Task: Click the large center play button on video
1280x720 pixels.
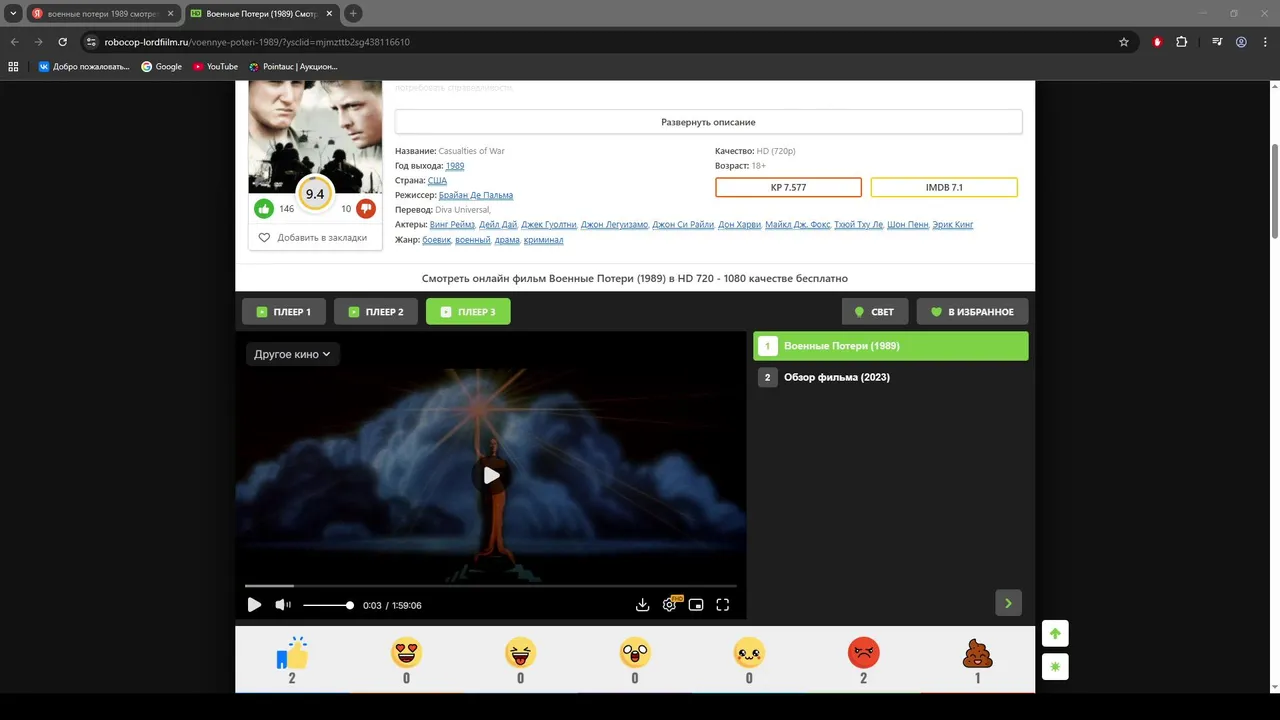Action: pyautogui.click(x=491, y=476)
